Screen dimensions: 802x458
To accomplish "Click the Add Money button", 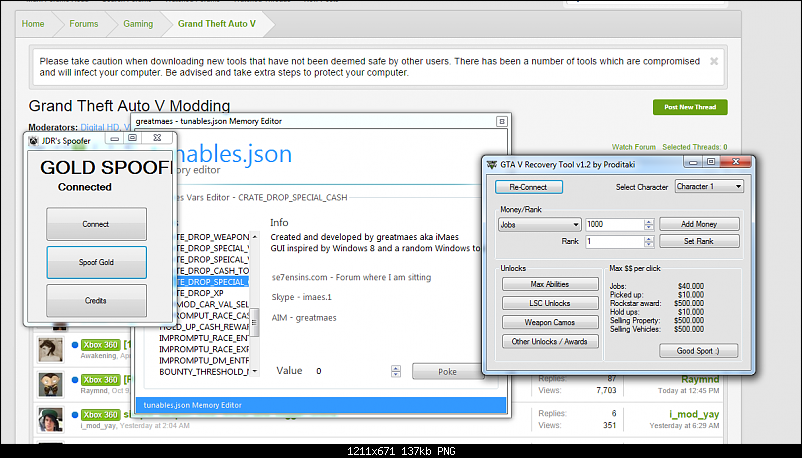I will click(x=699, y=224).
